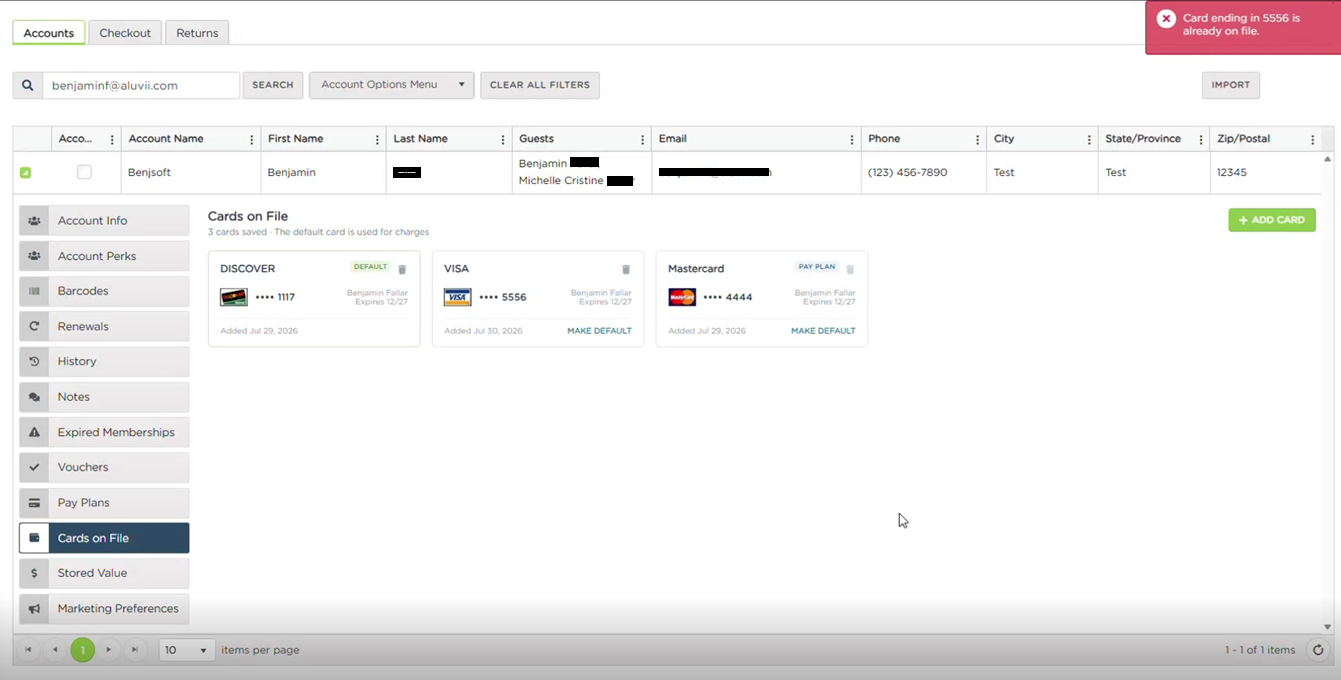Dismiss the card already on file alert
Viewport: 1341px width, 680px height.
pos(1166,19)
